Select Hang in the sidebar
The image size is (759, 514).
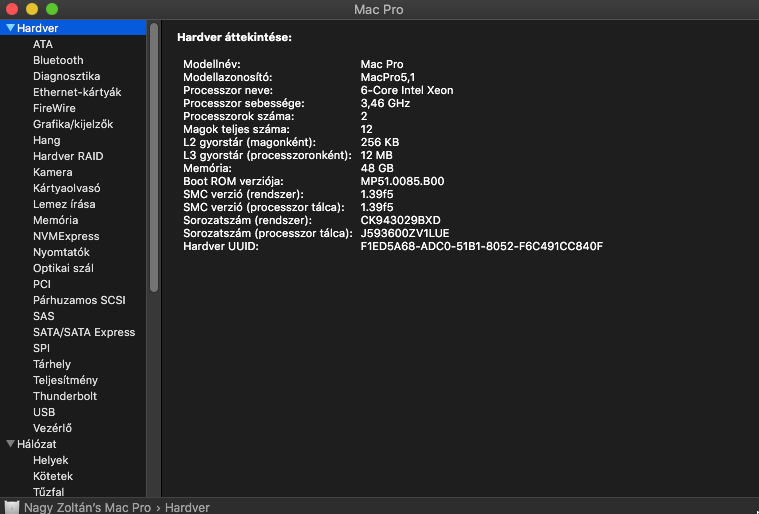(x=46, y=140)
